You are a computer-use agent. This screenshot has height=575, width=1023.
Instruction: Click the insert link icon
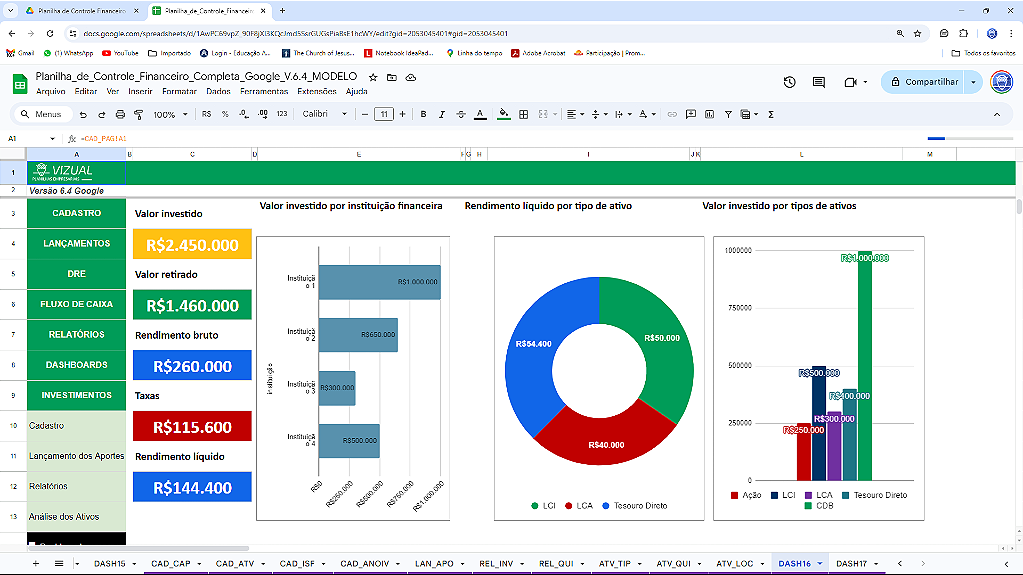pos(672,115)
